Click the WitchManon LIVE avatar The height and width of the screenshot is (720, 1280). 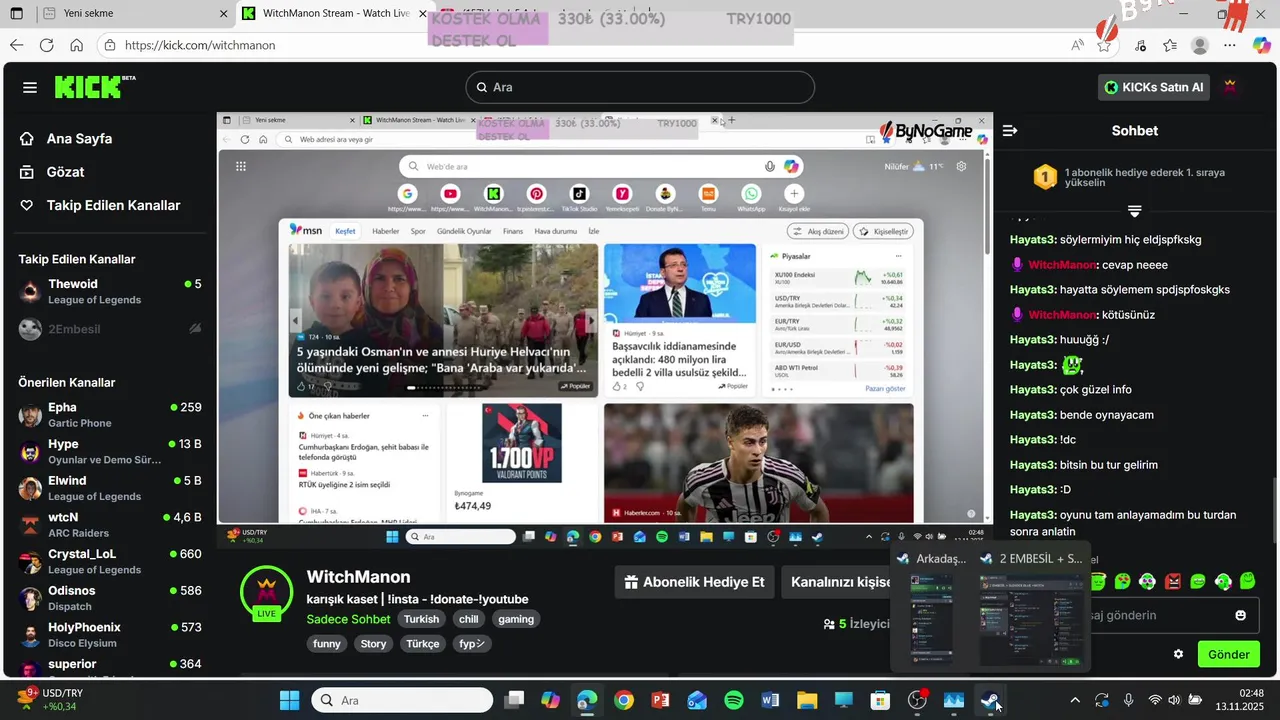click(x=266, y=593)
